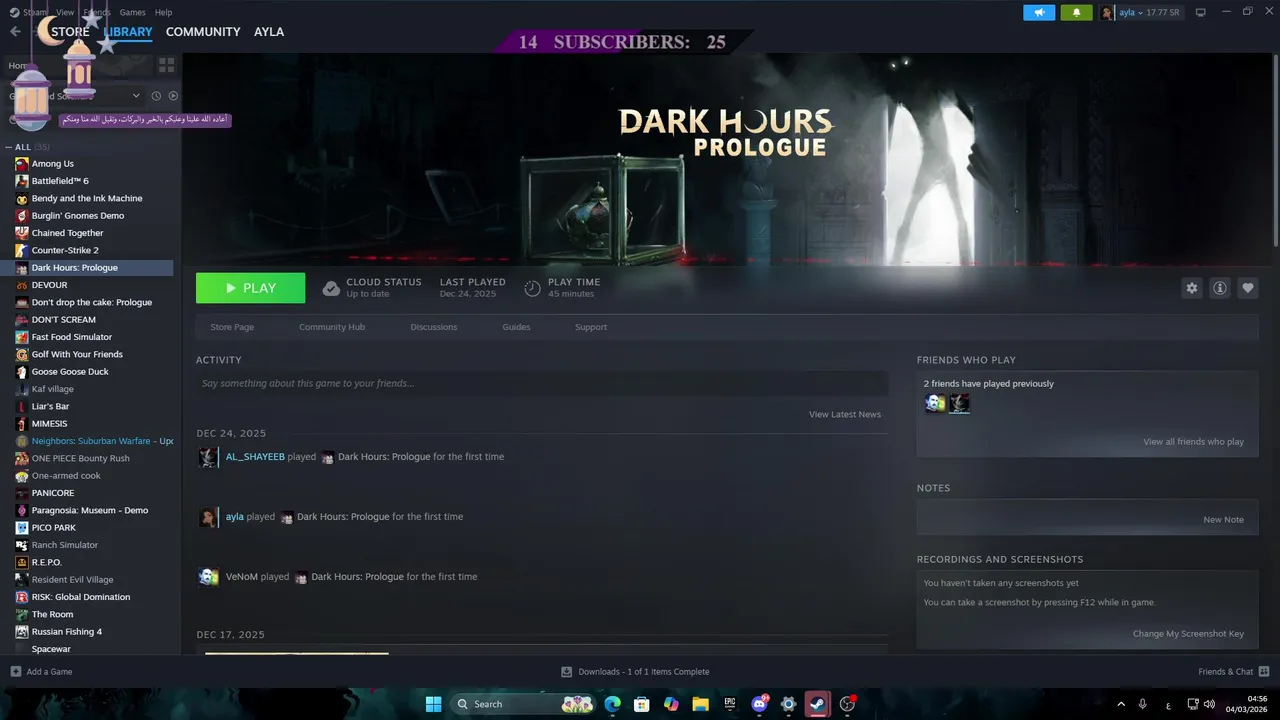This screenshot has height=720, width=1280.
Task: Click the play time clock icon
Action: coord(532,288)
